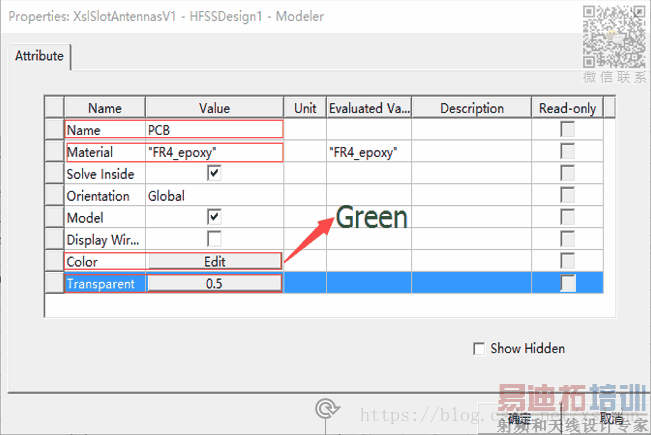This screenshot has height=435, width=651.
Task: Select the Material row label cell
Action: pos(105,152)
